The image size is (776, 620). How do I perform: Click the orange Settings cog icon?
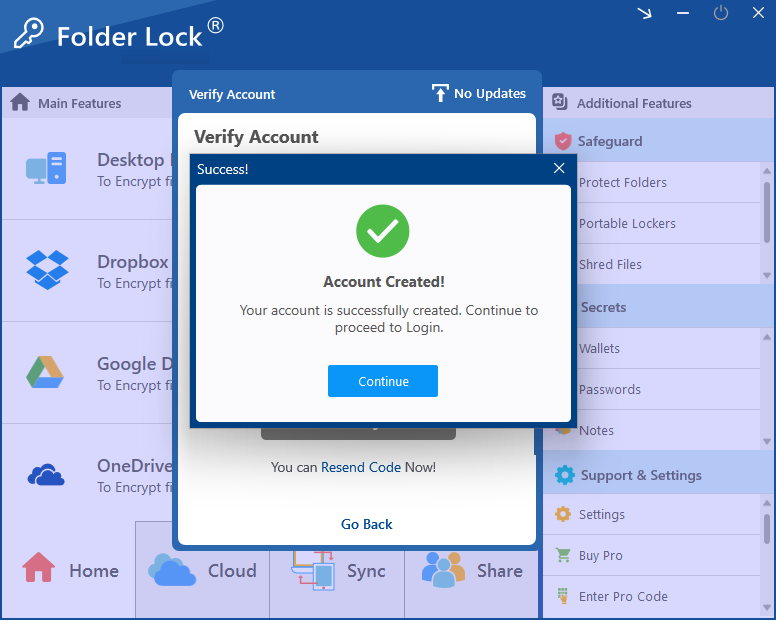[x=563, y=514]
